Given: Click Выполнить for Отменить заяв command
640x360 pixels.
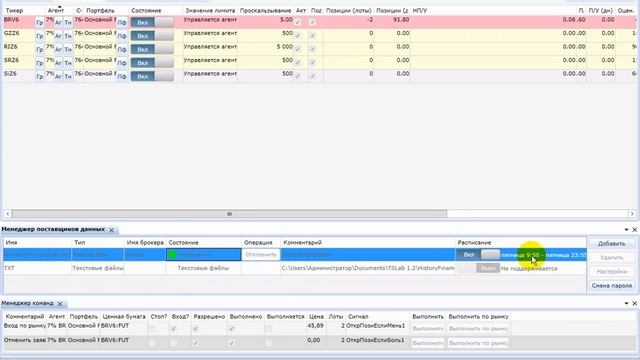Looking at the screenshot, I should click(428, 343).
